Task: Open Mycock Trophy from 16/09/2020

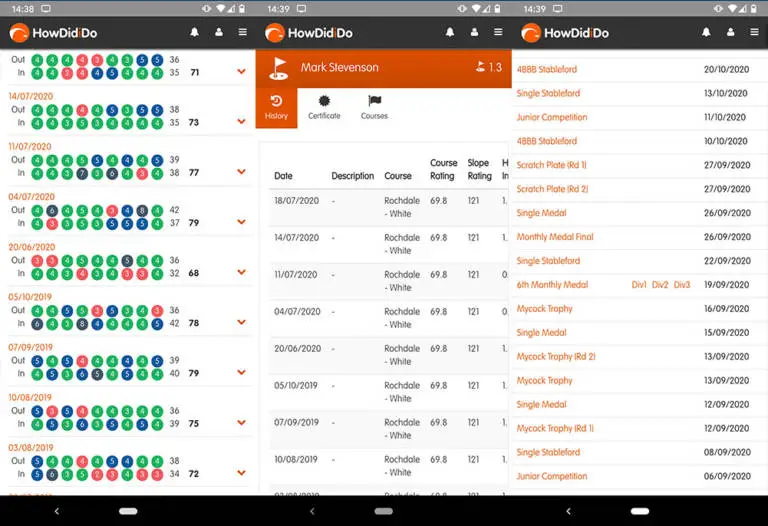Action: pos(544,309)
